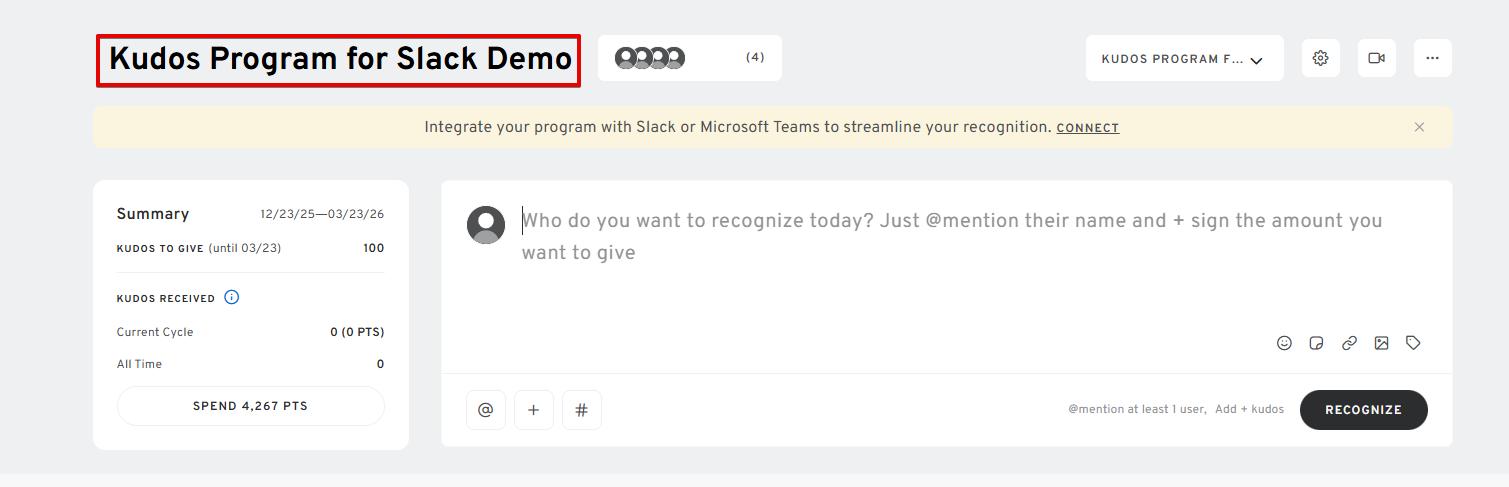This screenshot has height=487, width=1509.
Task: Insert a link into the message
Action: click(x=1349, y=343)
